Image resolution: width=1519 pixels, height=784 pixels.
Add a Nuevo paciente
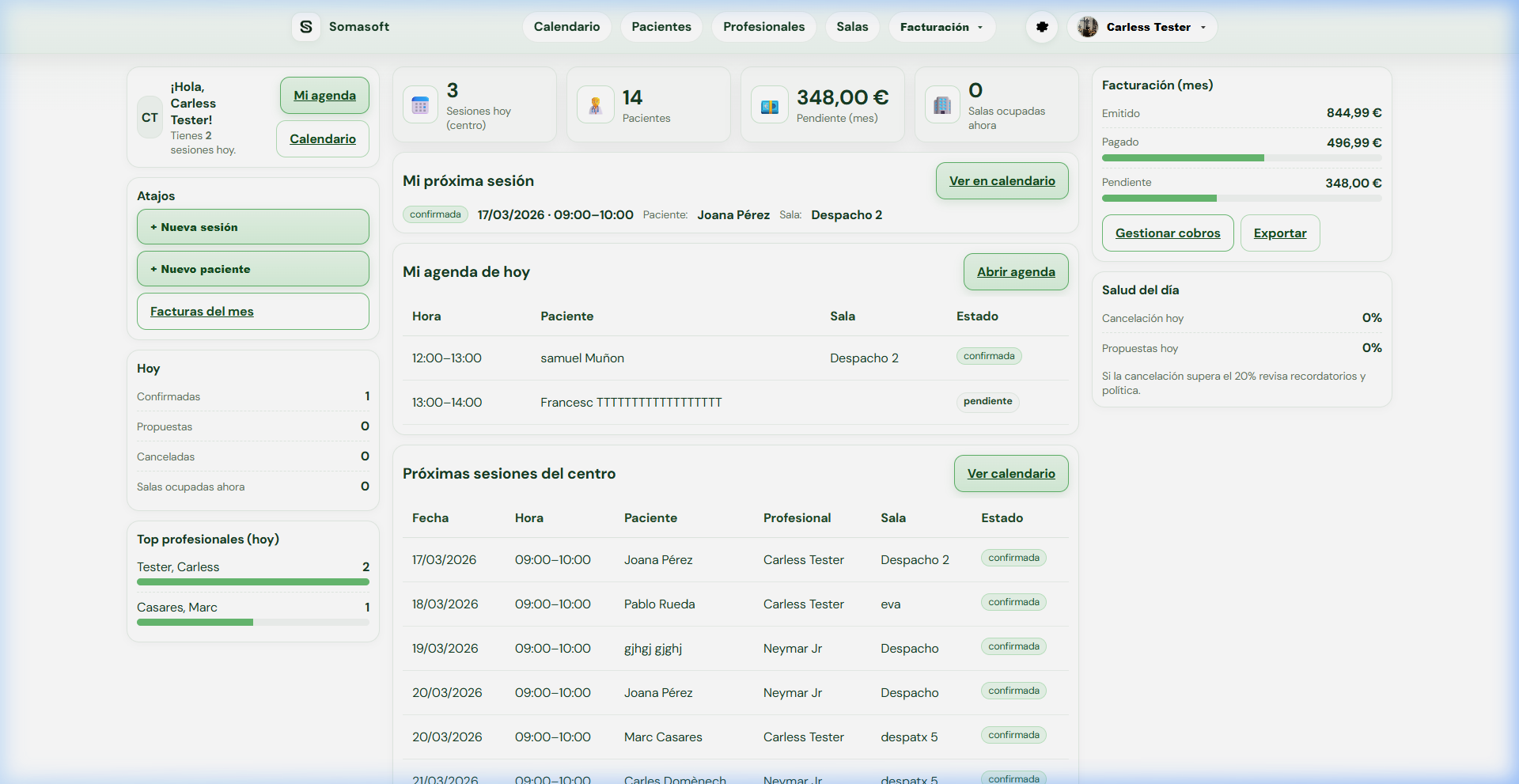click(x=252, y=268)
